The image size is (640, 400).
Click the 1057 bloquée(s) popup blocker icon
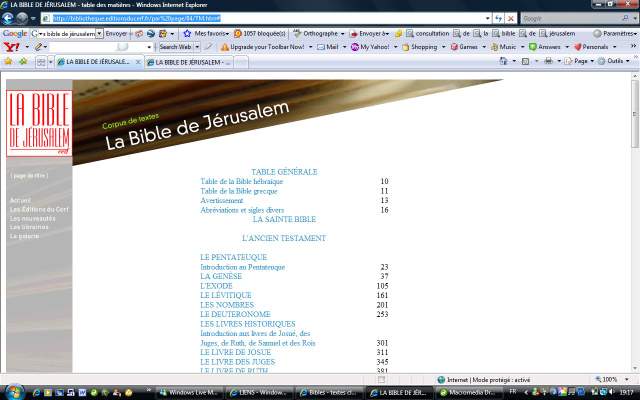238,33
